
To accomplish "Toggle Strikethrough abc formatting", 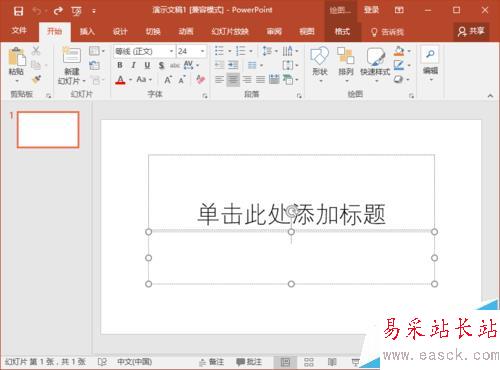I will (x=175, y=65).
